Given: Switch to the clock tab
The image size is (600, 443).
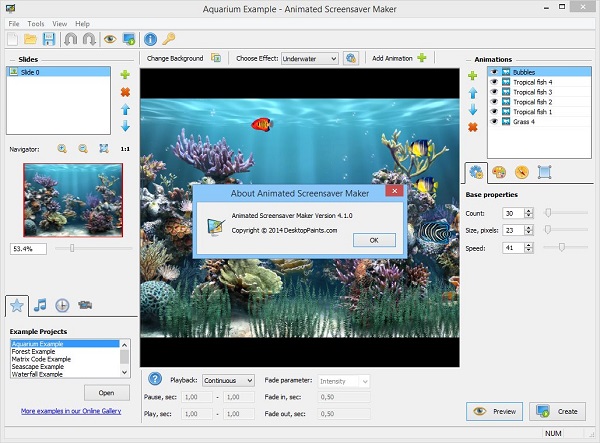Looking at the screenshot, I should tap(62, 305).
